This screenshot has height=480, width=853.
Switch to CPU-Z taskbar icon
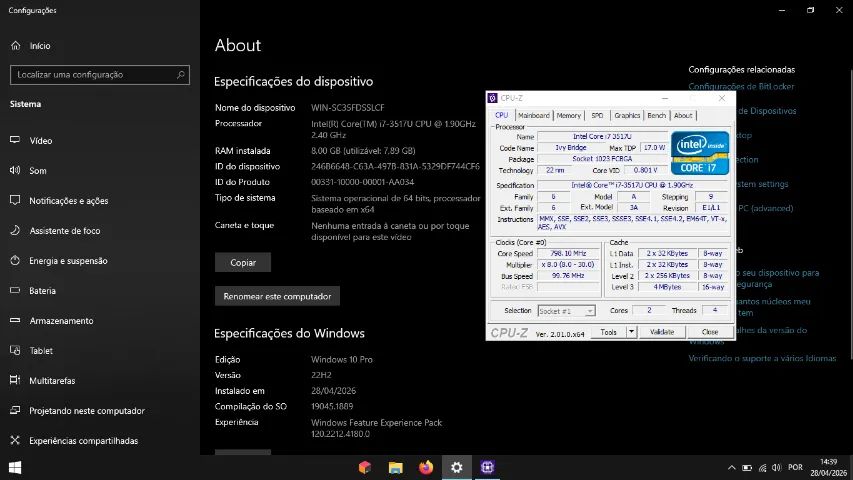[487, 467]
